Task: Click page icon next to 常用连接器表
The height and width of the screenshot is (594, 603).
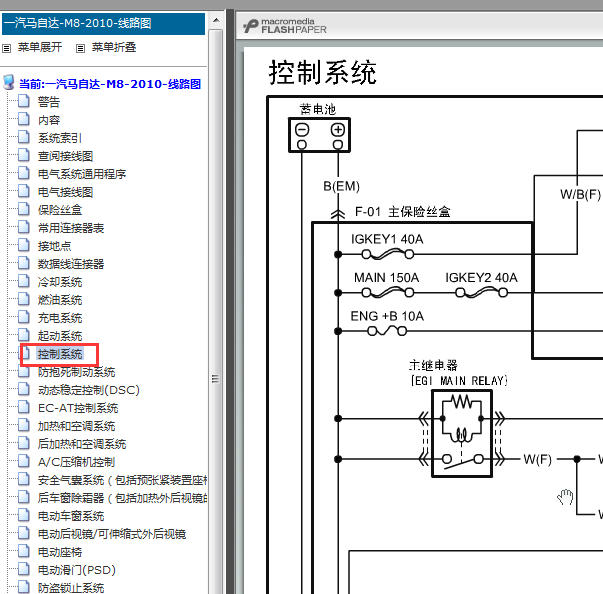Action: pyautogui.click(x=24, y=227)
